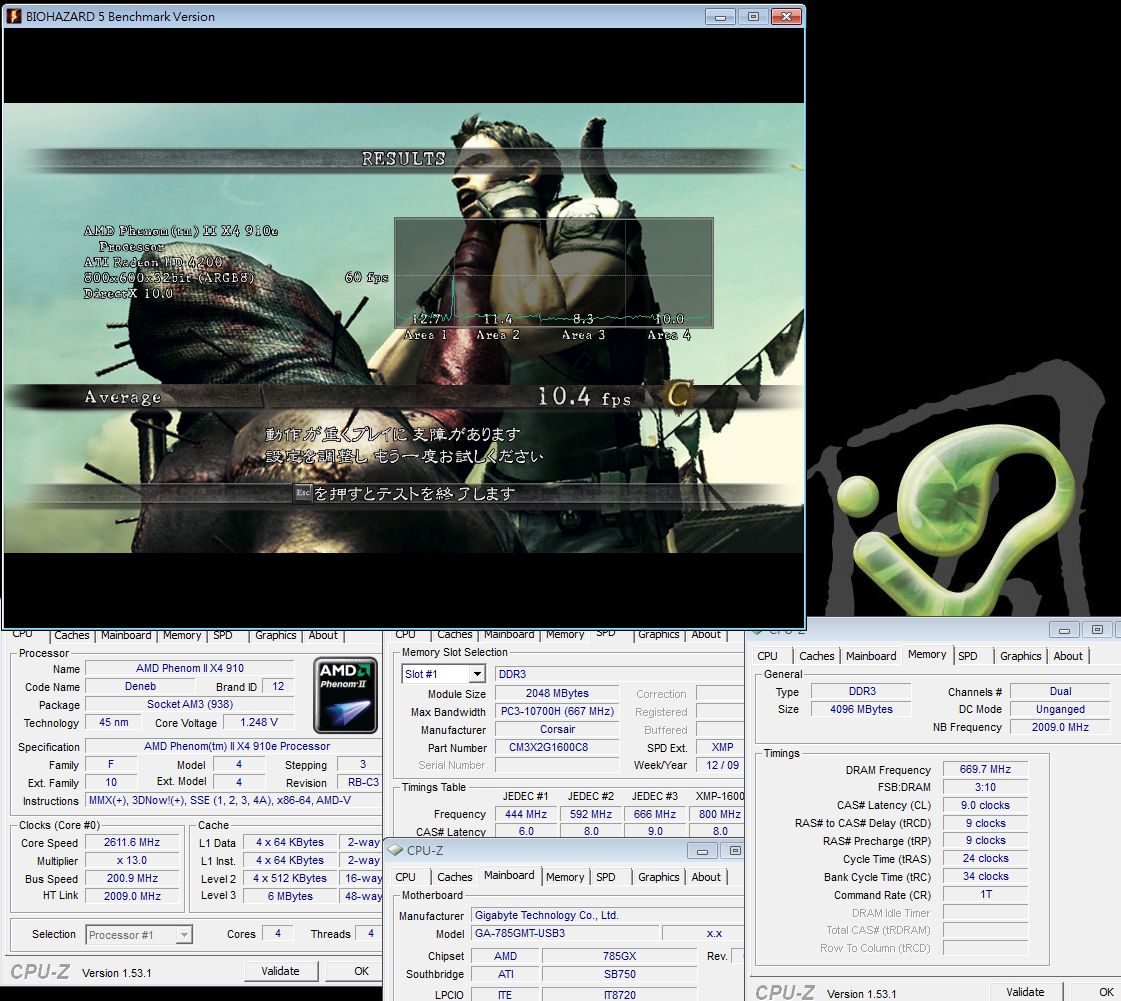The height and width of the screenshot is (1001, 1121).
Task: Click the motherboard Model field GA-785GMT-USB3
Action: (565, 933)
